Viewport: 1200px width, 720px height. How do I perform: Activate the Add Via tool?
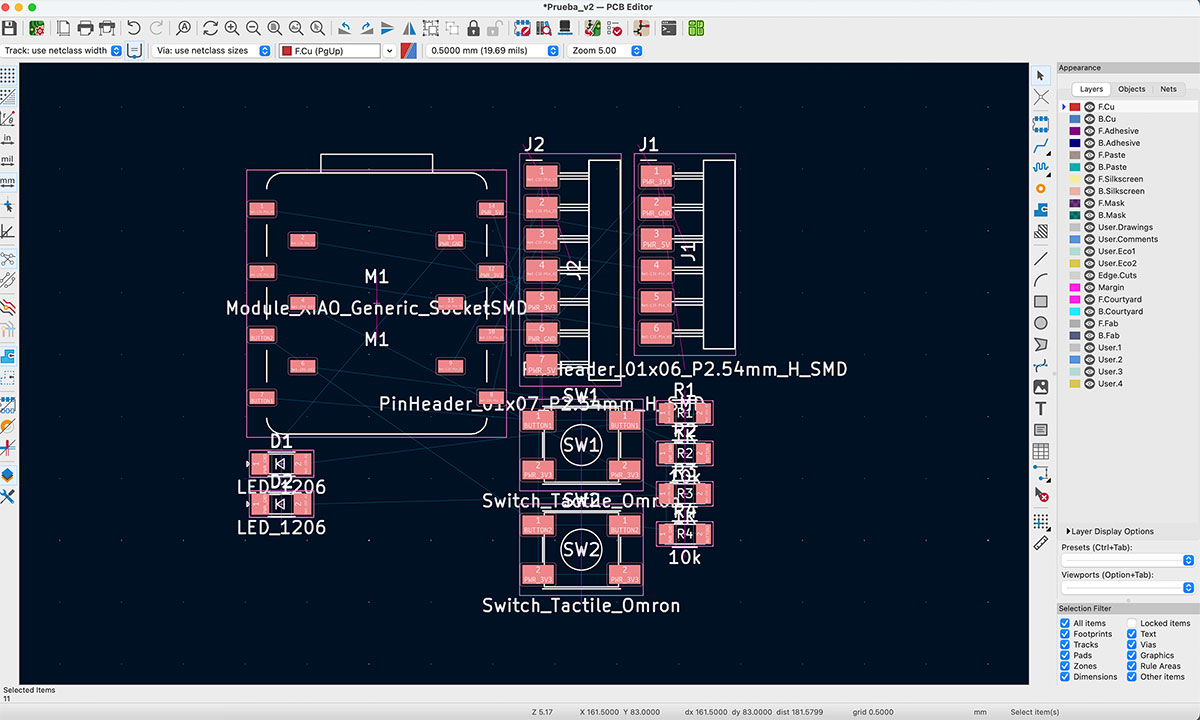tap(1041, 190)
